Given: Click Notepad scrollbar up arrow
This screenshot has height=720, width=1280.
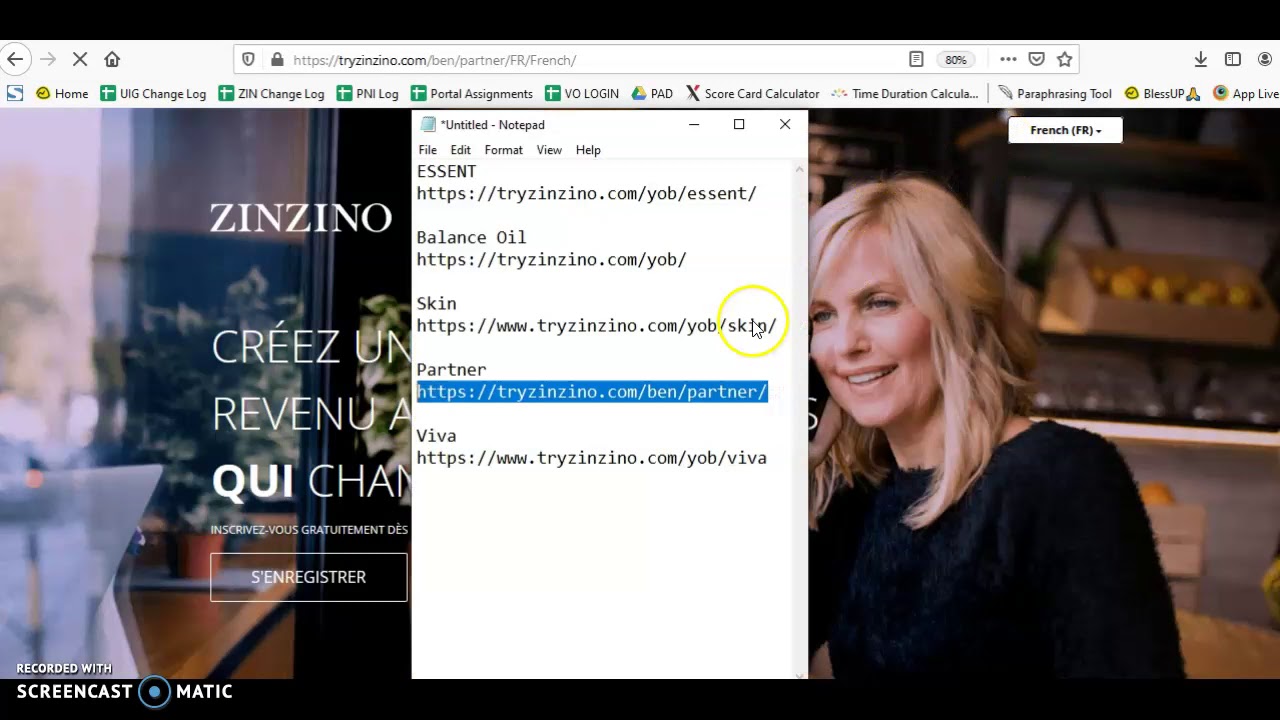Looking at the screenshot, I should [799, 170].
